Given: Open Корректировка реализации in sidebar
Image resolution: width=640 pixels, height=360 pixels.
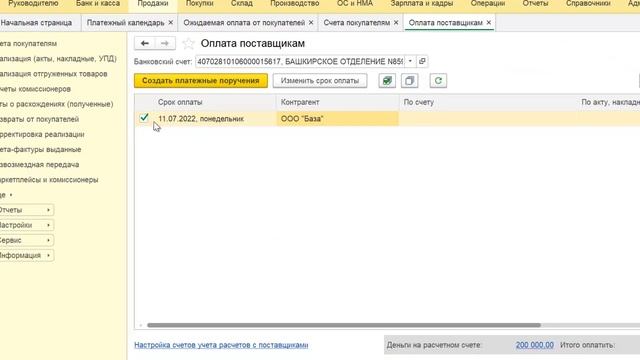Looking at the screenshot, I should [42, 134].
